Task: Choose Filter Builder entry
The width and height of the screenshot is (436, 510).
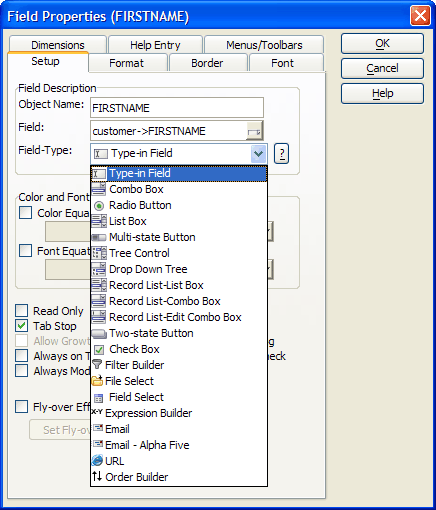Action: click(x=179, y=365)
